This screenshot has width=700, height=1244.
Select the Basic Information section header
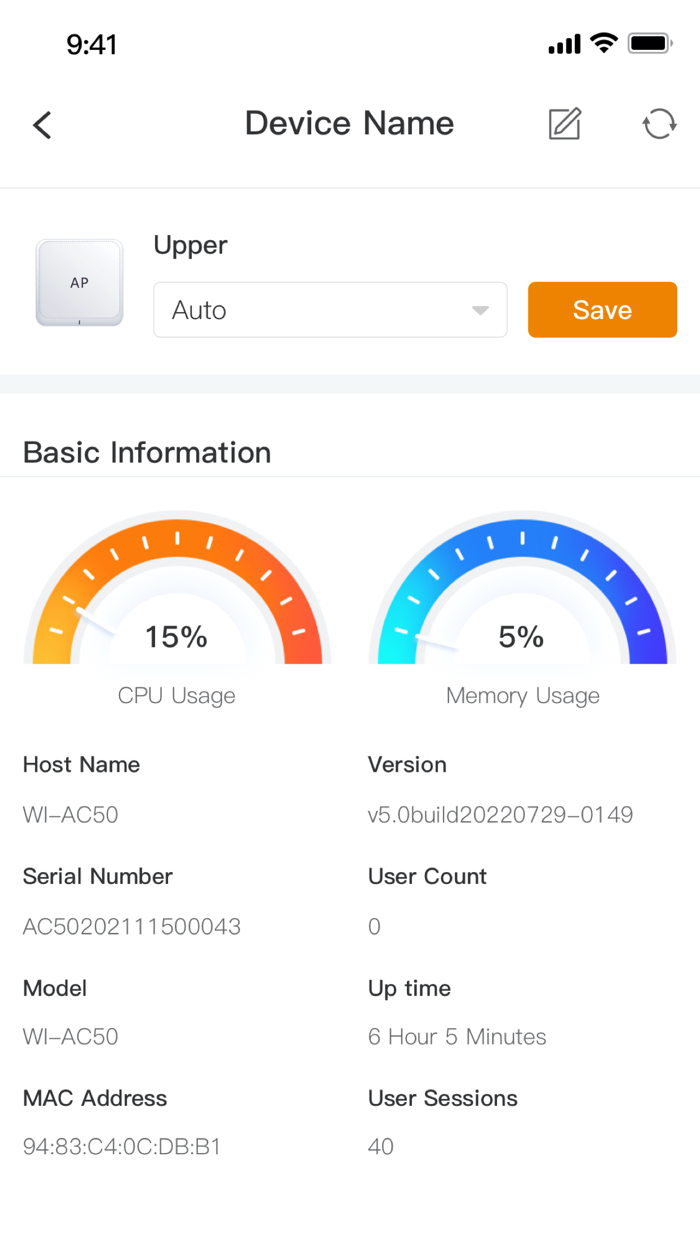tap(146, 452)
